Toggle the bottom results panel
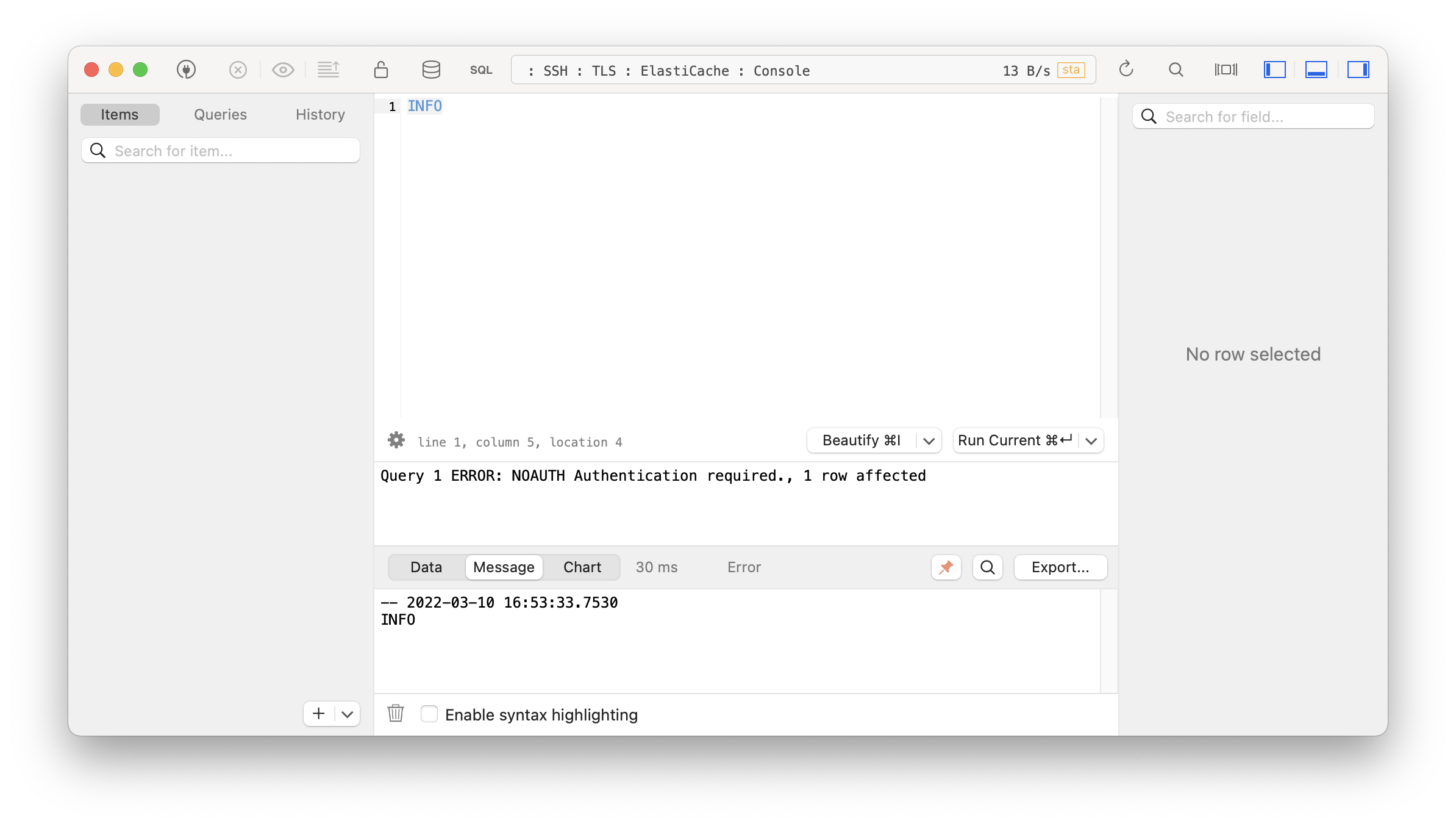Image resolution: width=1456 pixels, height=826 pixels. tap(1316, 70)
